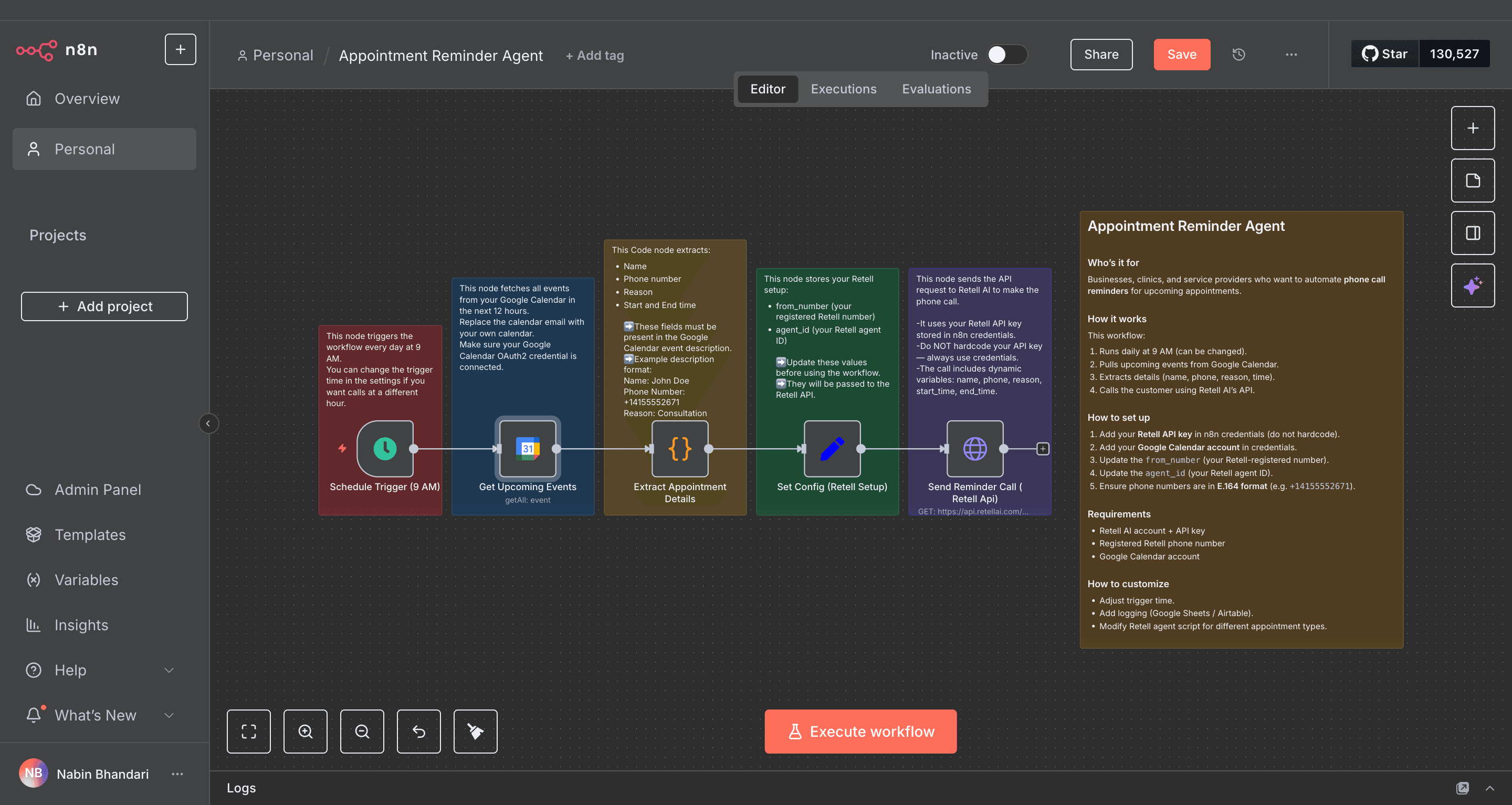Click the NB user avatar
The image size is (1512, 805).
click(x=34, y=774)
